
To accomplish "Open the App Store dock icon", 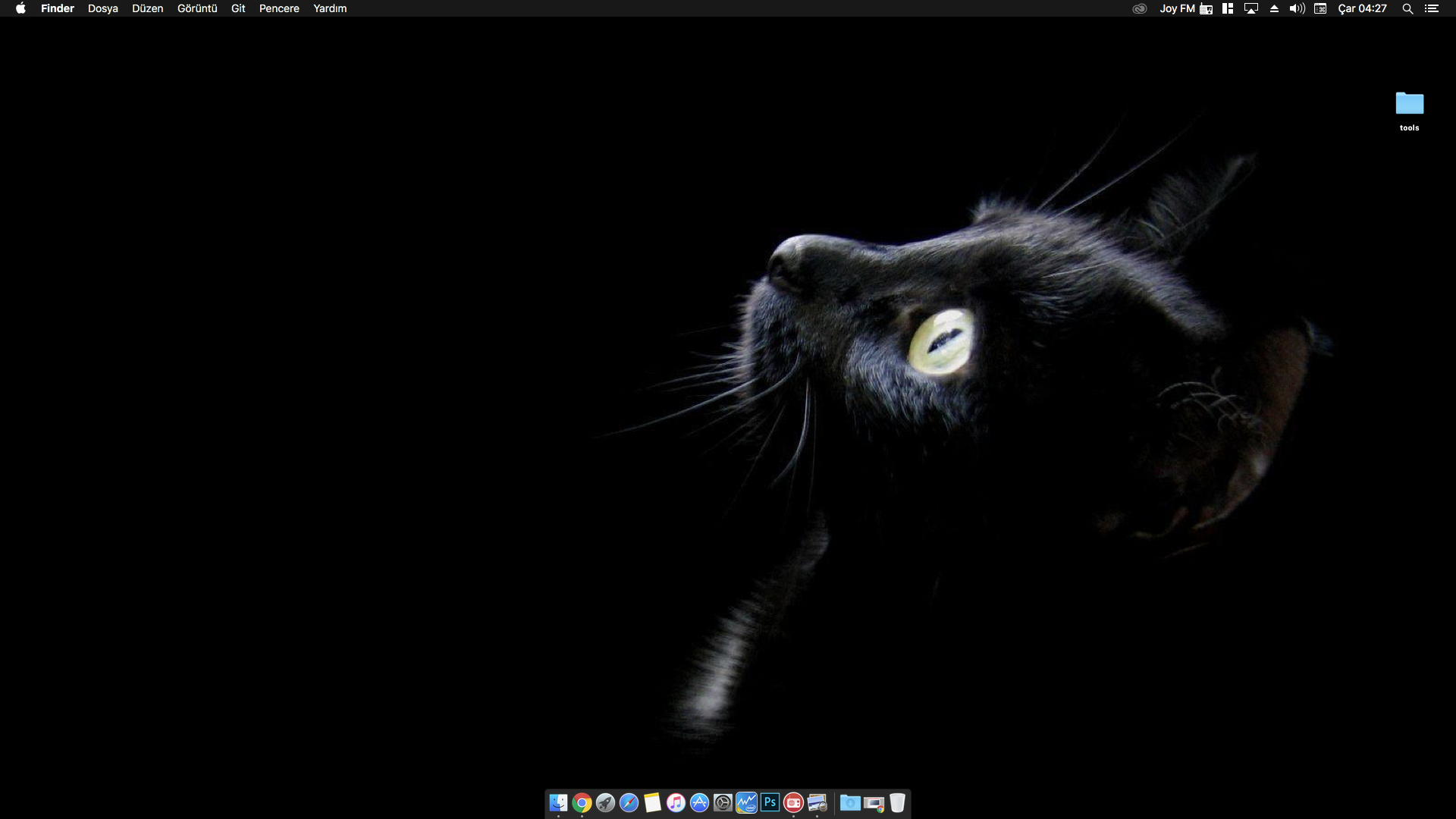I will (x=699, y=802).
